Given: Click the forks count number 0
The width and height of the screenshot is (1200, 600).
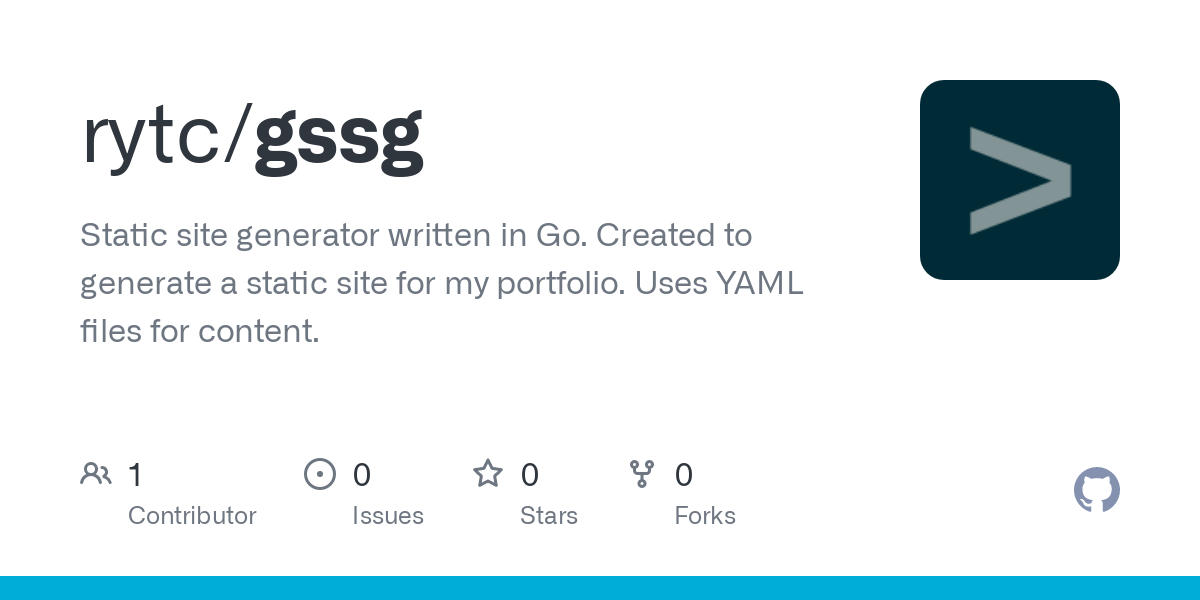Looking at the screenshot, I should (x=684, y=475).
